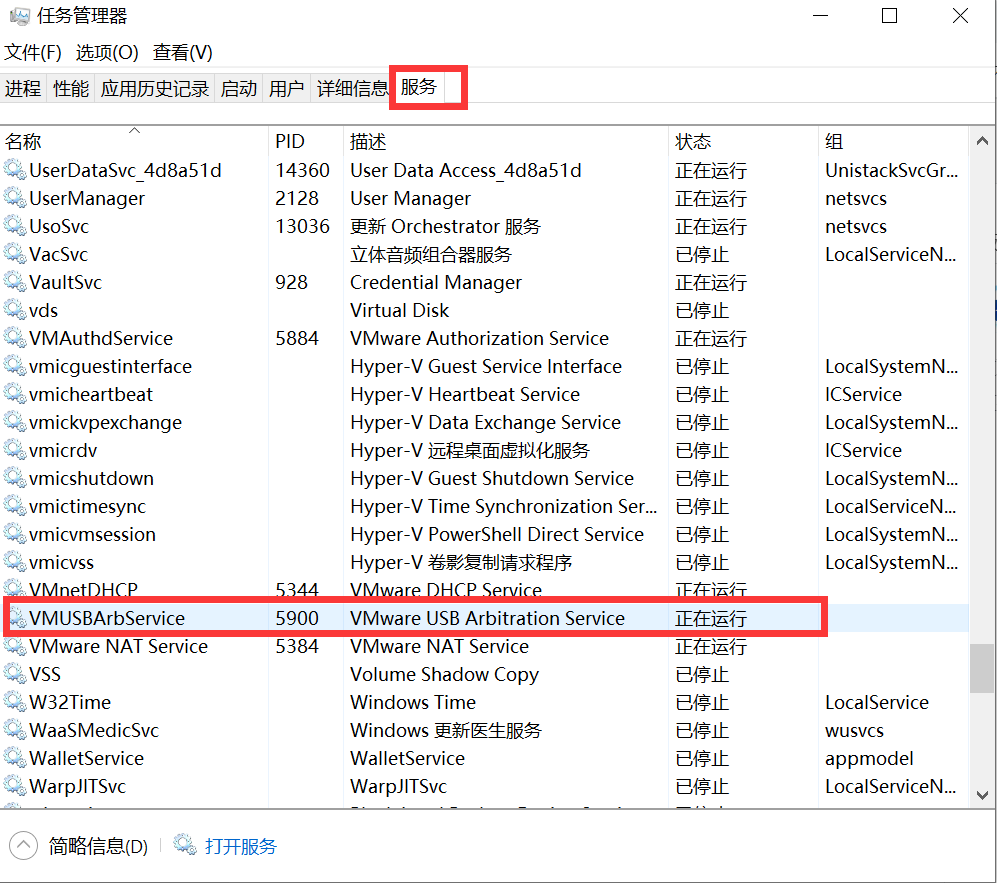
Task: Click the Credential Manager description
Action: (436, 282)
